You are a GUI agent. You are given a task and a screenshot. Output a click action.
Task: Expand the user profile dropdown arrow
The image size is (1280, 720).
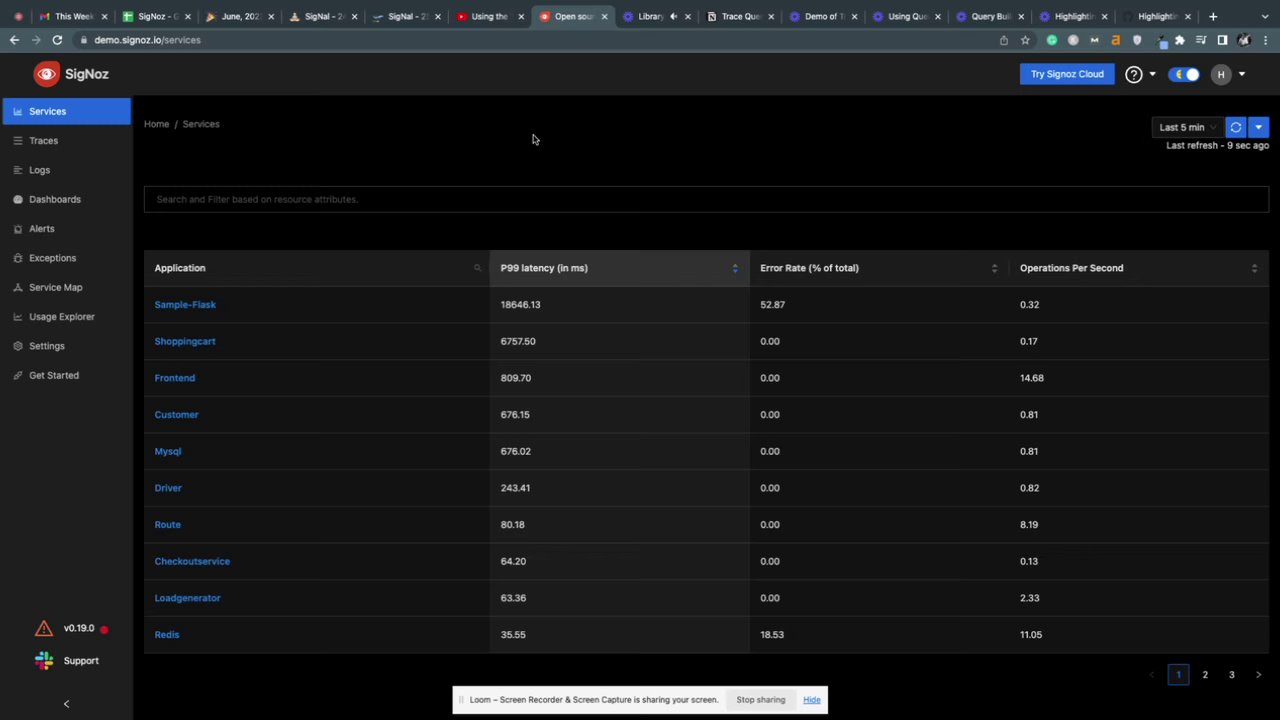pyautogui.click(x=1242, y=74)
